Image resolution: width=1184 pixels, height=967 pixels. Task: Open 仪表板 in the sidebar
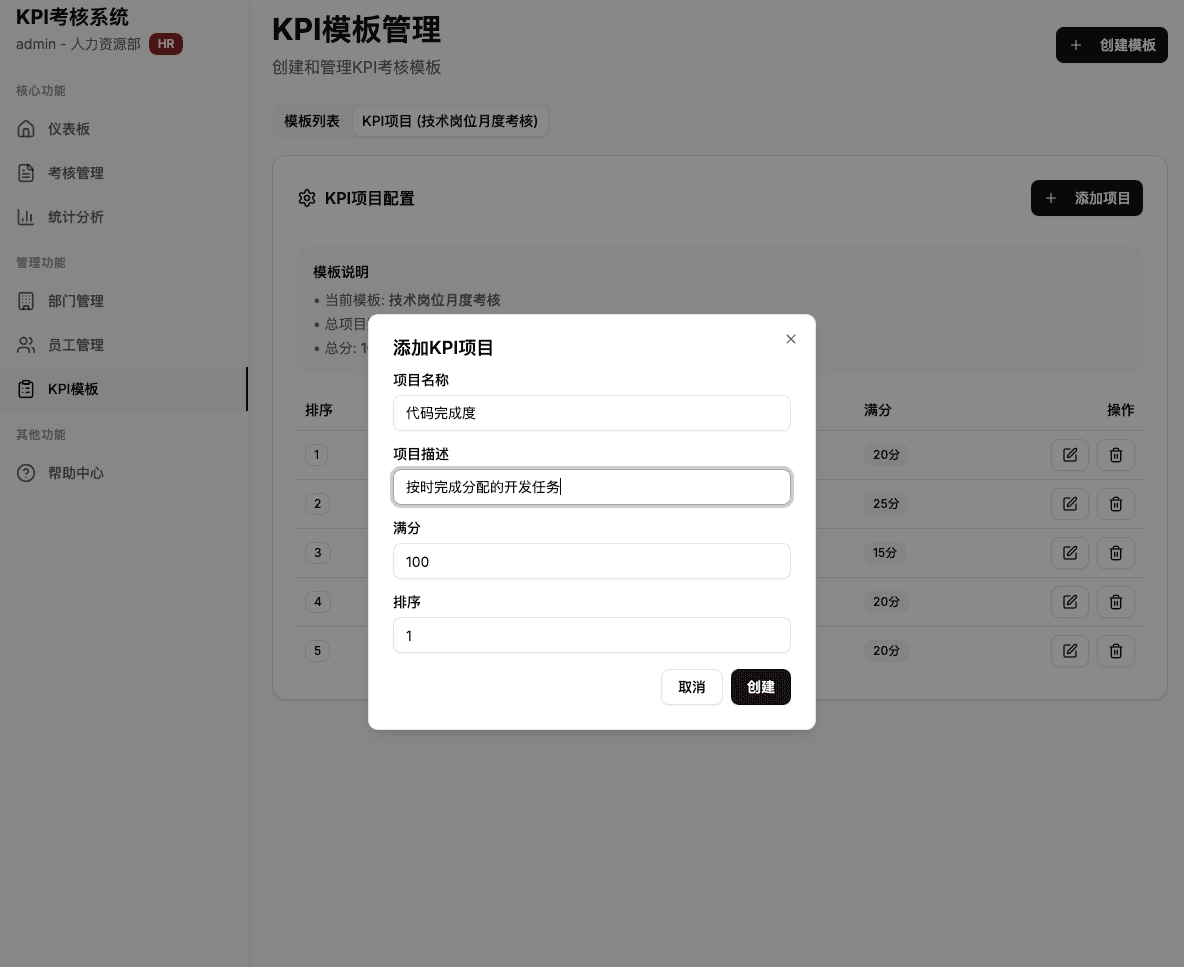pos(124,129)
